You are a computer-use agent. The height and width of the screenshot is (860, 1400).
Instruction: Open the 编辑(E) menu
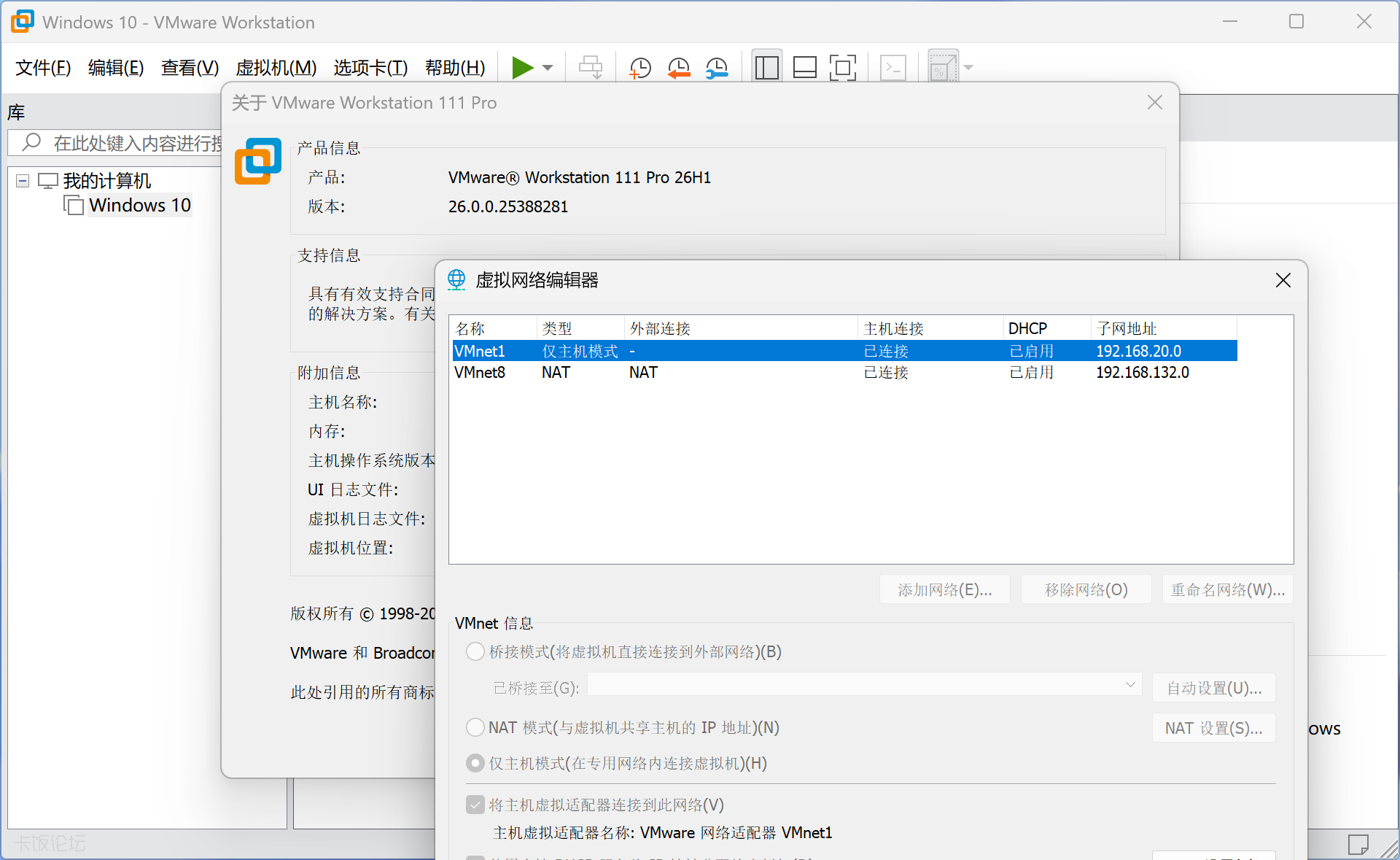(116, 68)
